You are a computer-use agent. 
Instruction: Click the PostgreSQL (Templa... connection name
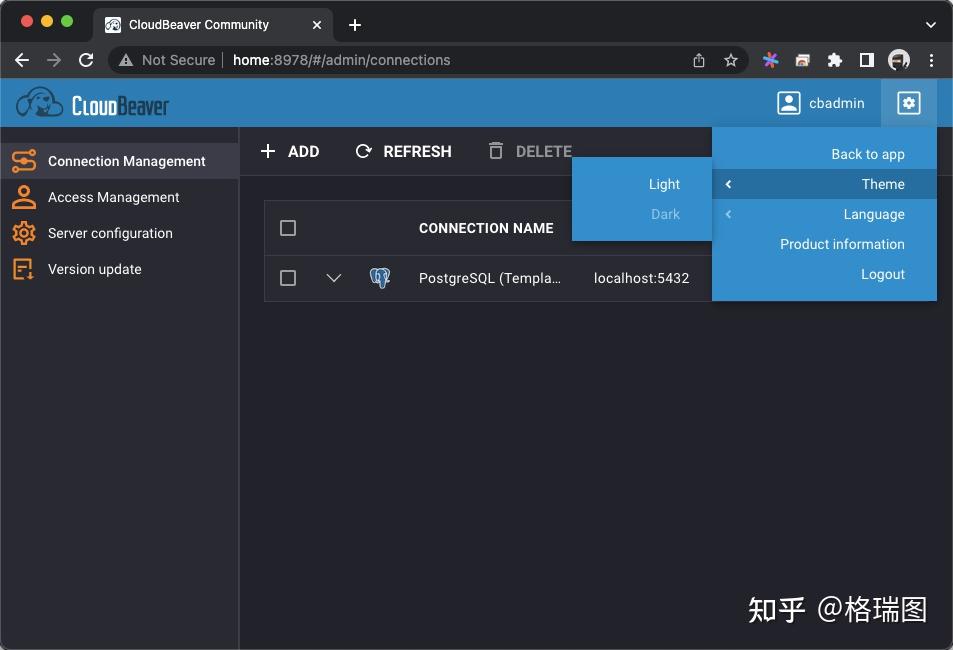tap(490, 278)
